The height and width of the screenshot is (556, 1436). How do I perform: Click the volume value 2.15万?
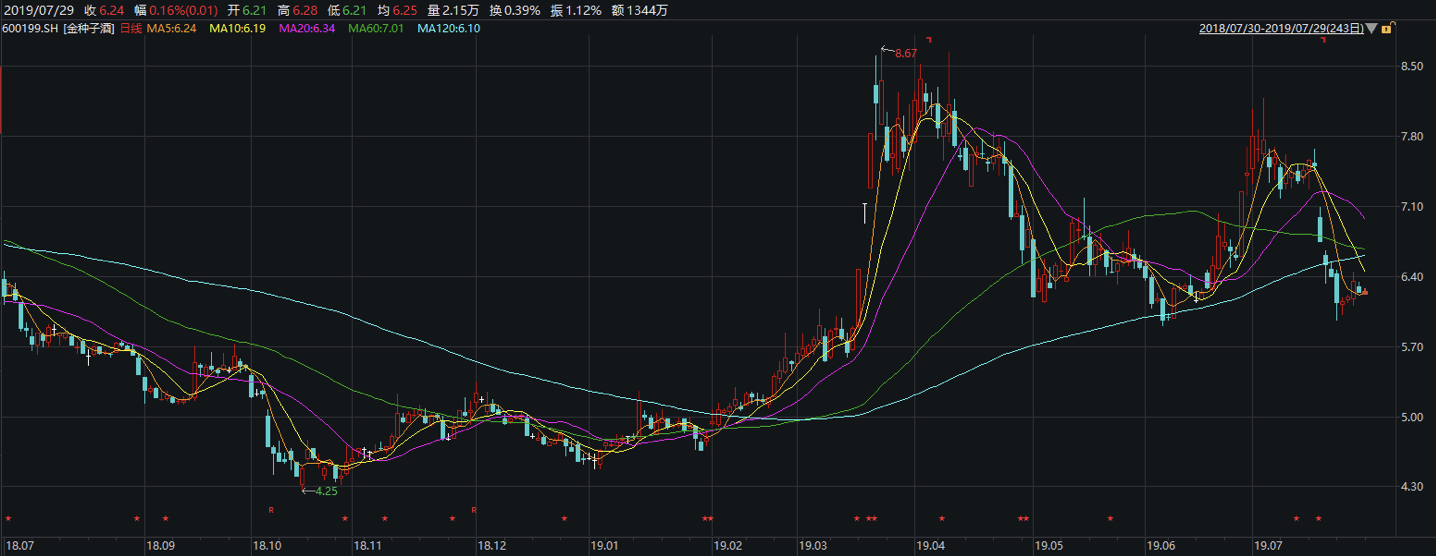click(461, 11)
